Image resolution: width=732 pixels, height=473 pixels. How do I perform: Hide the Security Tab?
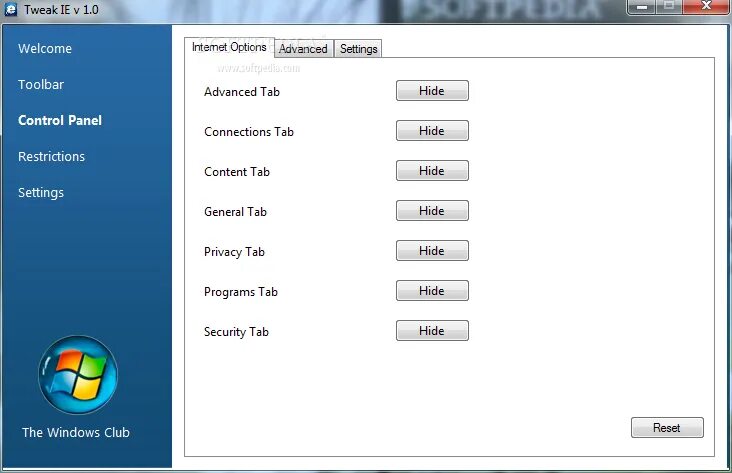point(432,331)
